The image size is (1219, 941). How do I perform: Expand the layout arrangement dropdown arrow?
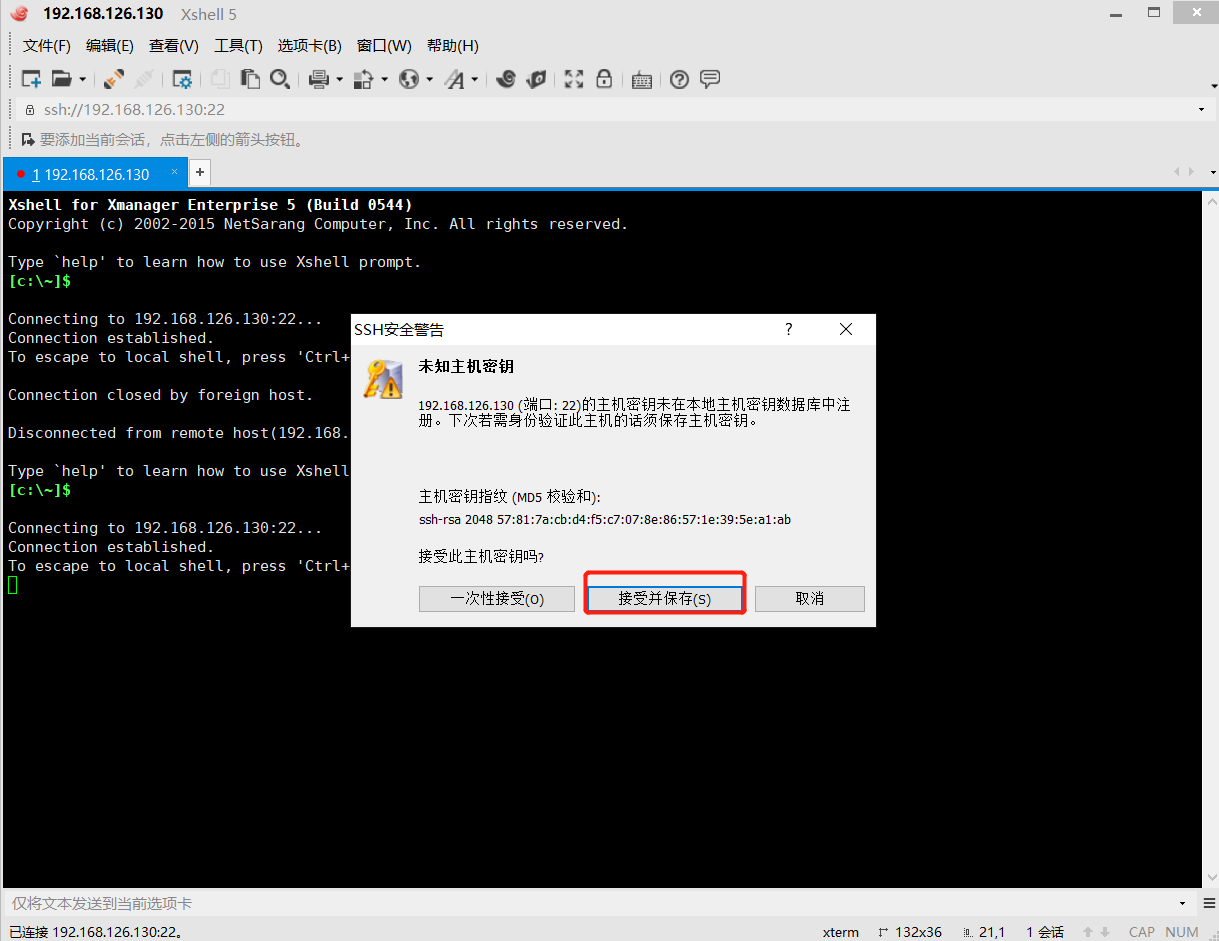(385, 80)
